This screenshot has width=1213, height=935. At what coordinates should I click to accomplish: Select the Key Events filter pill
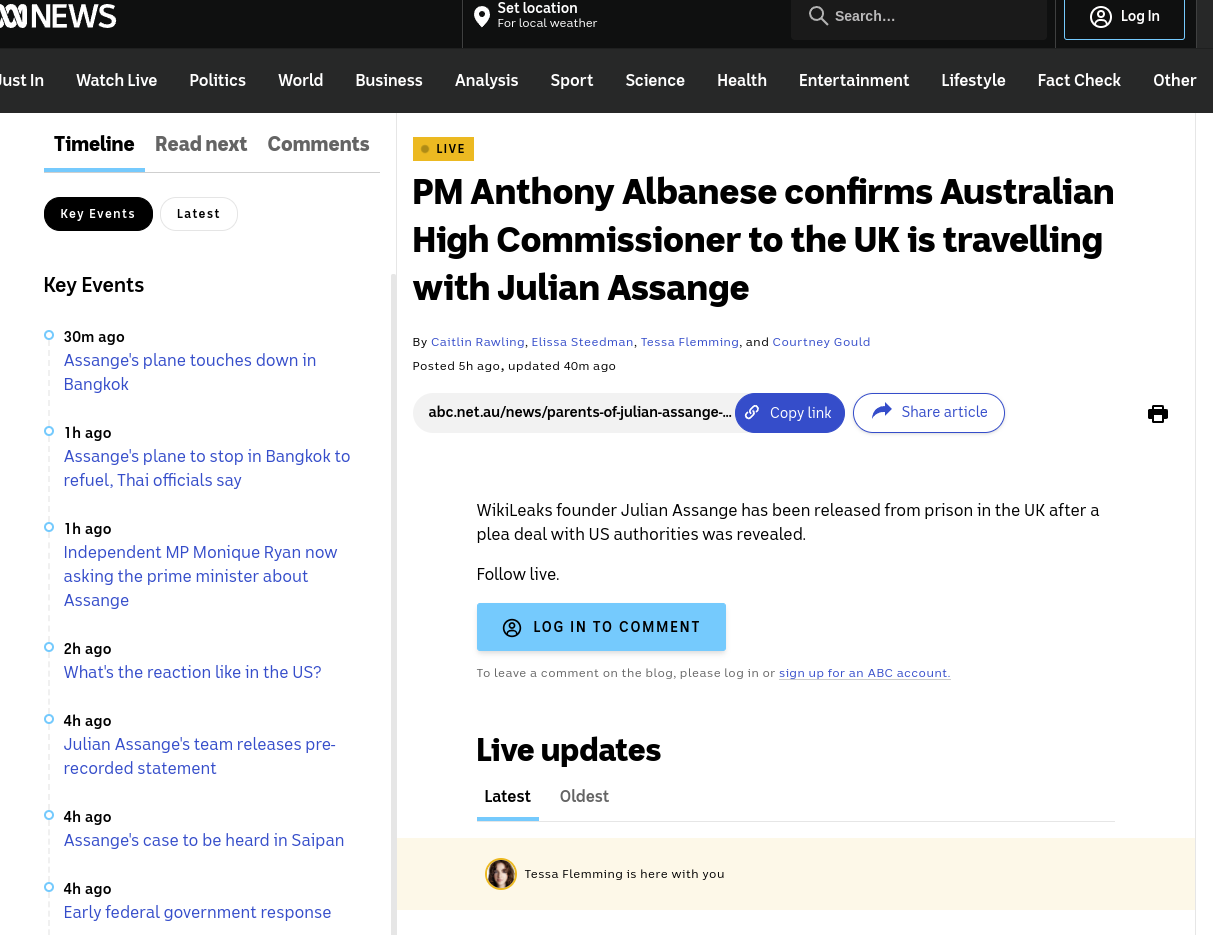tap(98, 214)
